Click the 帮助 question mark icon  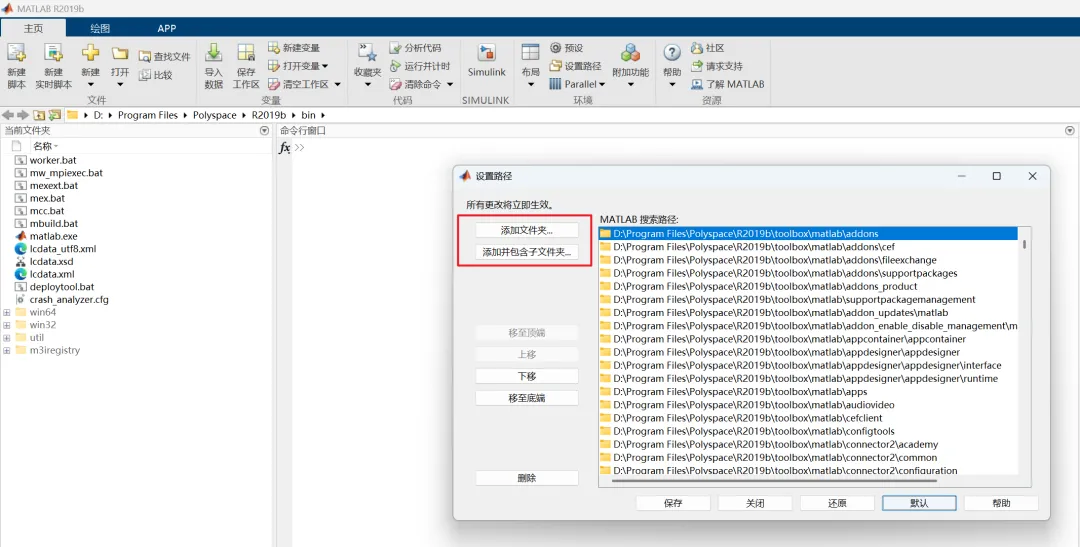click(x=672, y=53)
